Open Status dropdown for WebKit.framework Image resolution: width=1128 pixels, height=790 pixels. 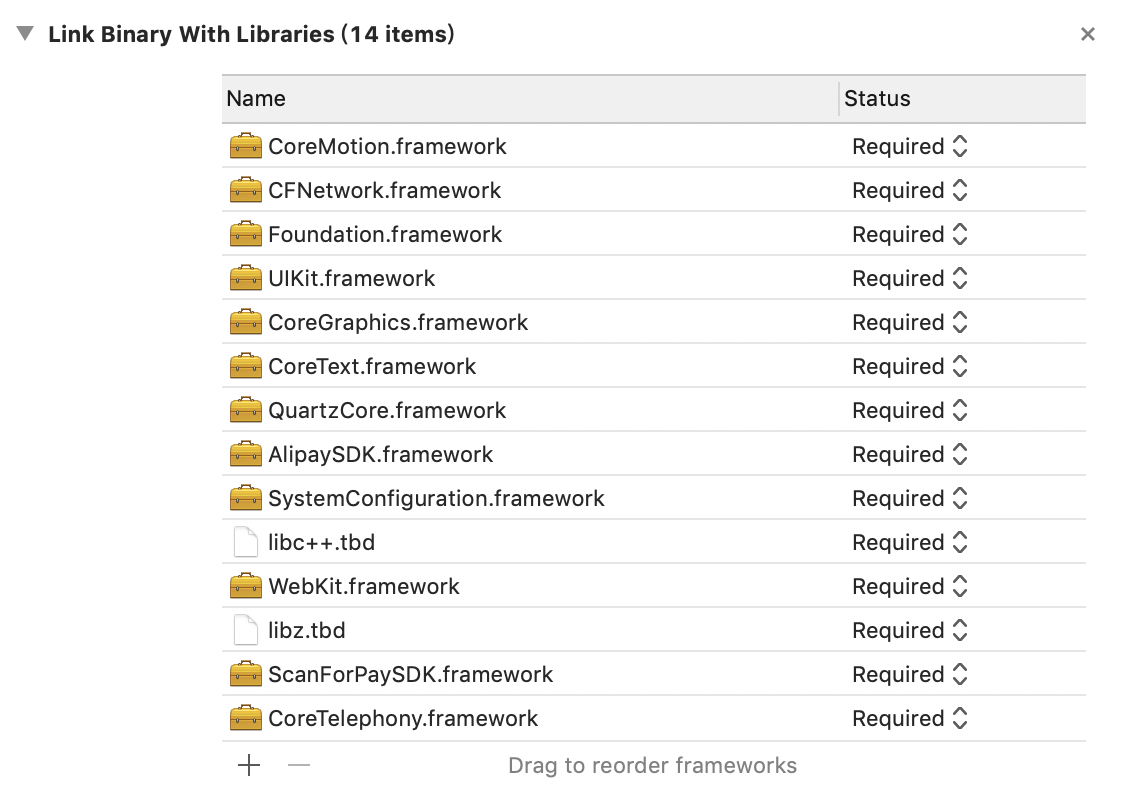pyautogui.click(x=910, y=586)
